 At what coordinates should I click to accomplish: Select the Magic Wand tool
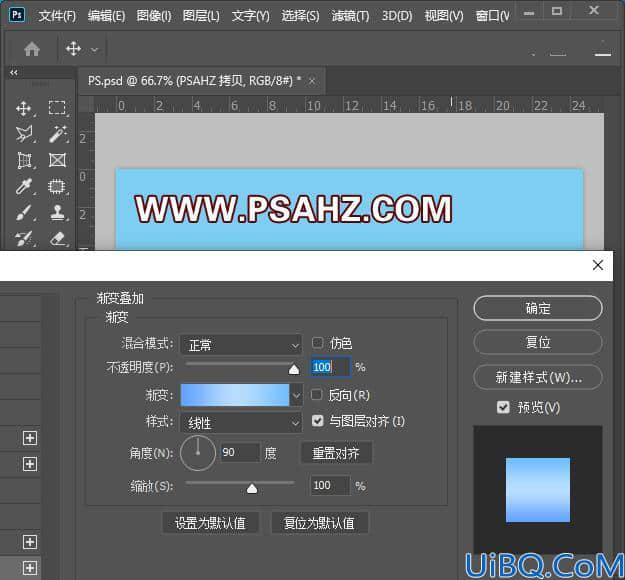(x=57, y=134)
